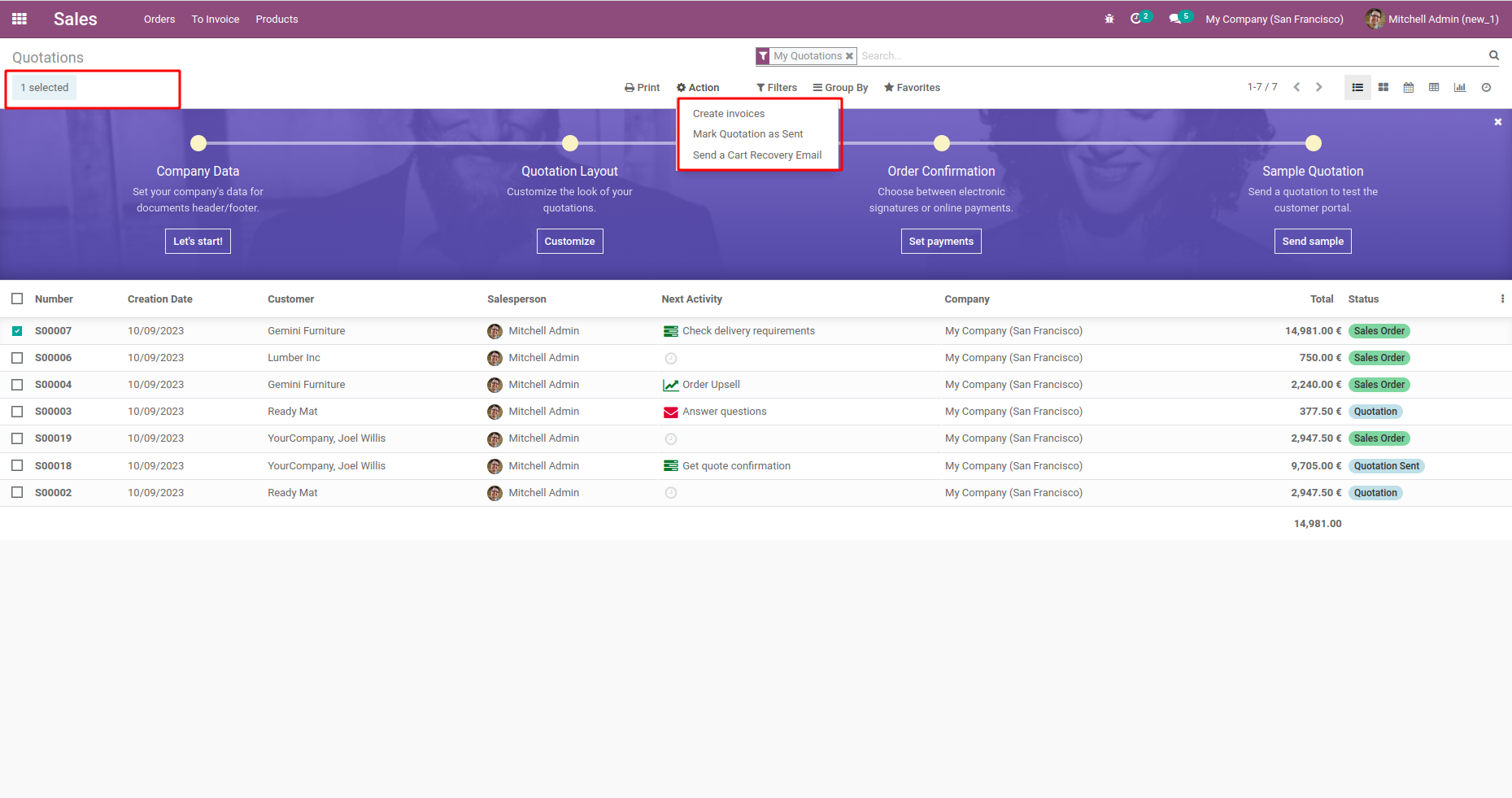Click into the Search input field

1171,56
